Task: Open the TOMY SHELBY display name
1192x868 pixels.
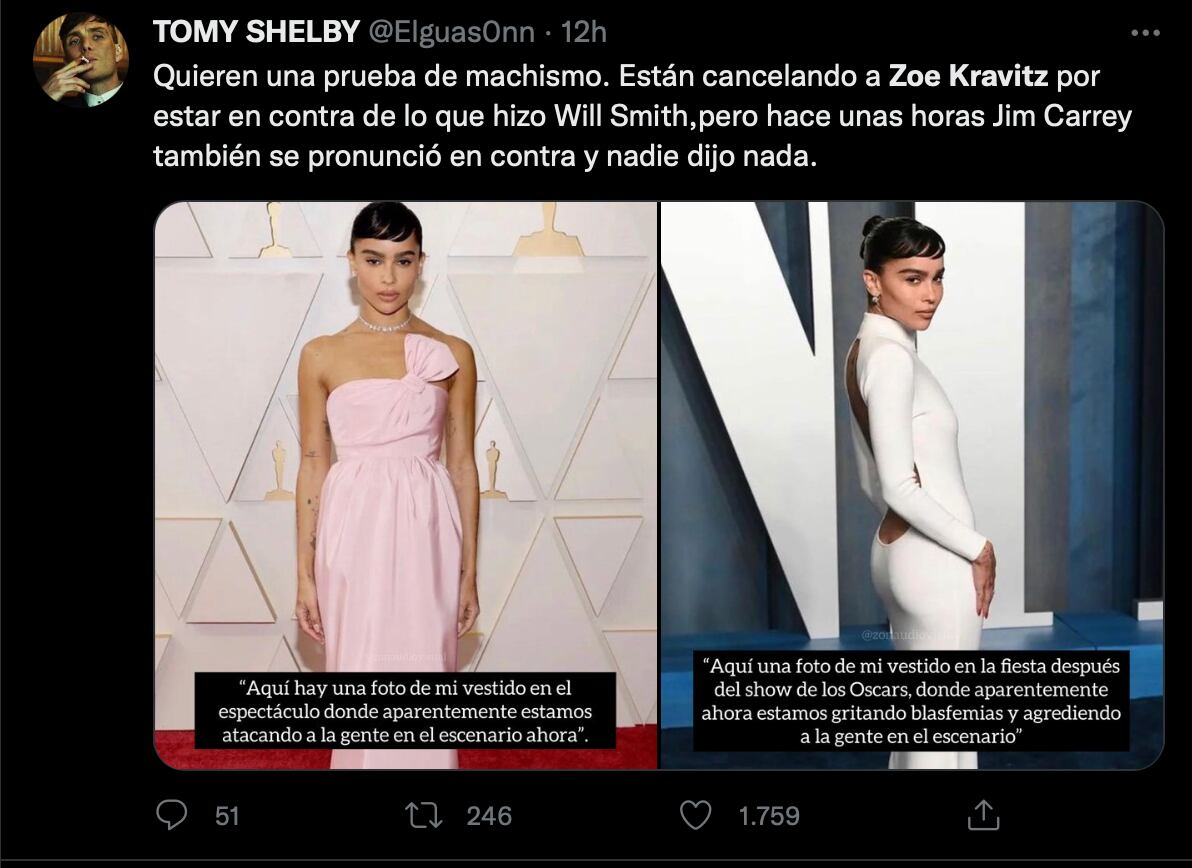Action: click(256, 32)
